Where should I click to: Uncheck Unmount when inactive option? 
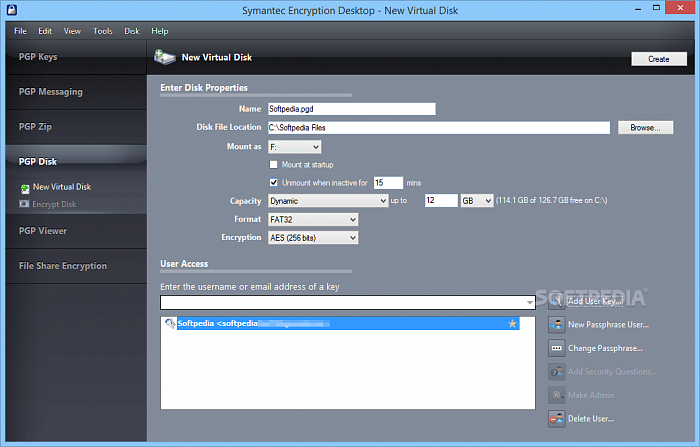(274, 183)
